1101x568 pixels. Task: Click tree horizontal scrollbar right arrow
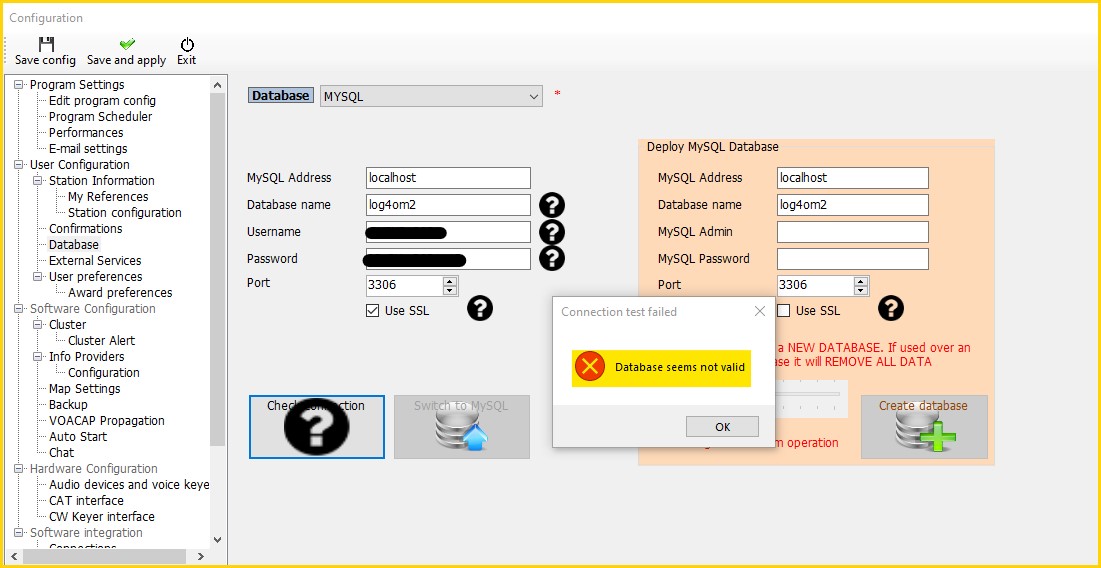(202, 556)
